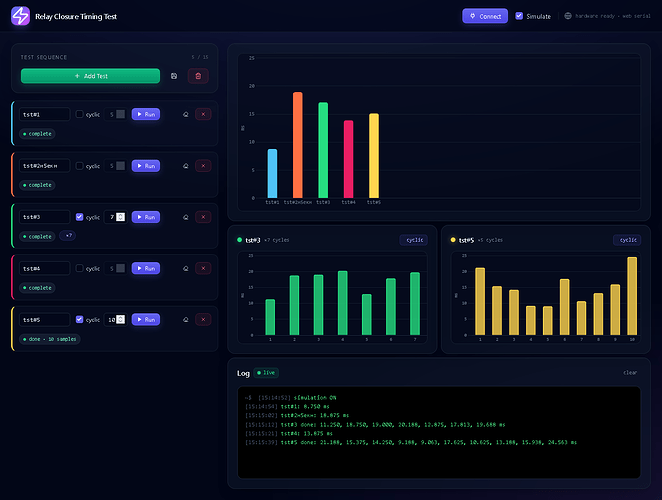Disable cyclic for tst#3
Image resolution: width=662 pixels, height=500 pixels.
[x=79, y=217]
